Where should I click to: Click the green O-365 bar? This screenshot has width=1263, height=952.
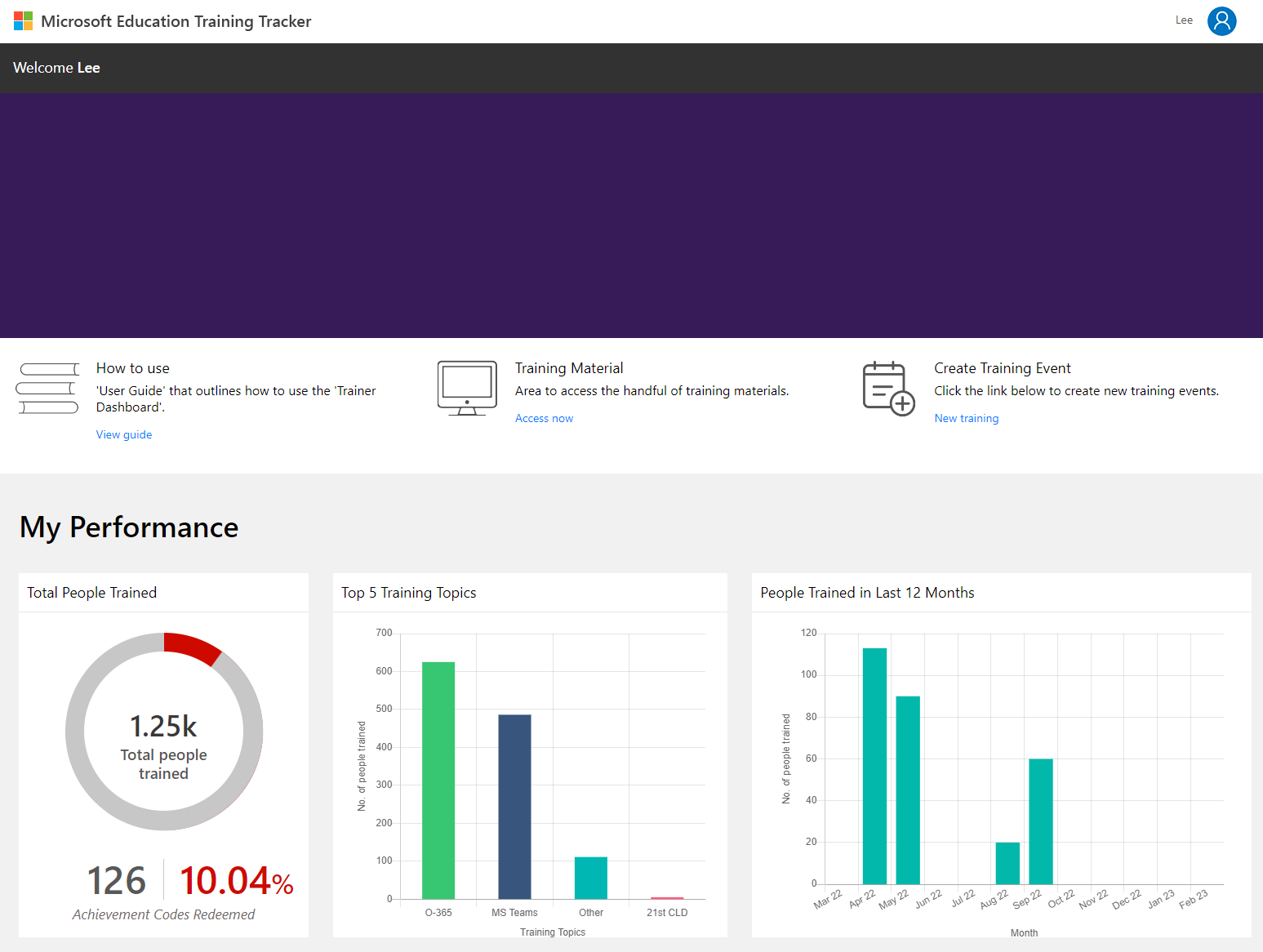(x=438, y=780)
